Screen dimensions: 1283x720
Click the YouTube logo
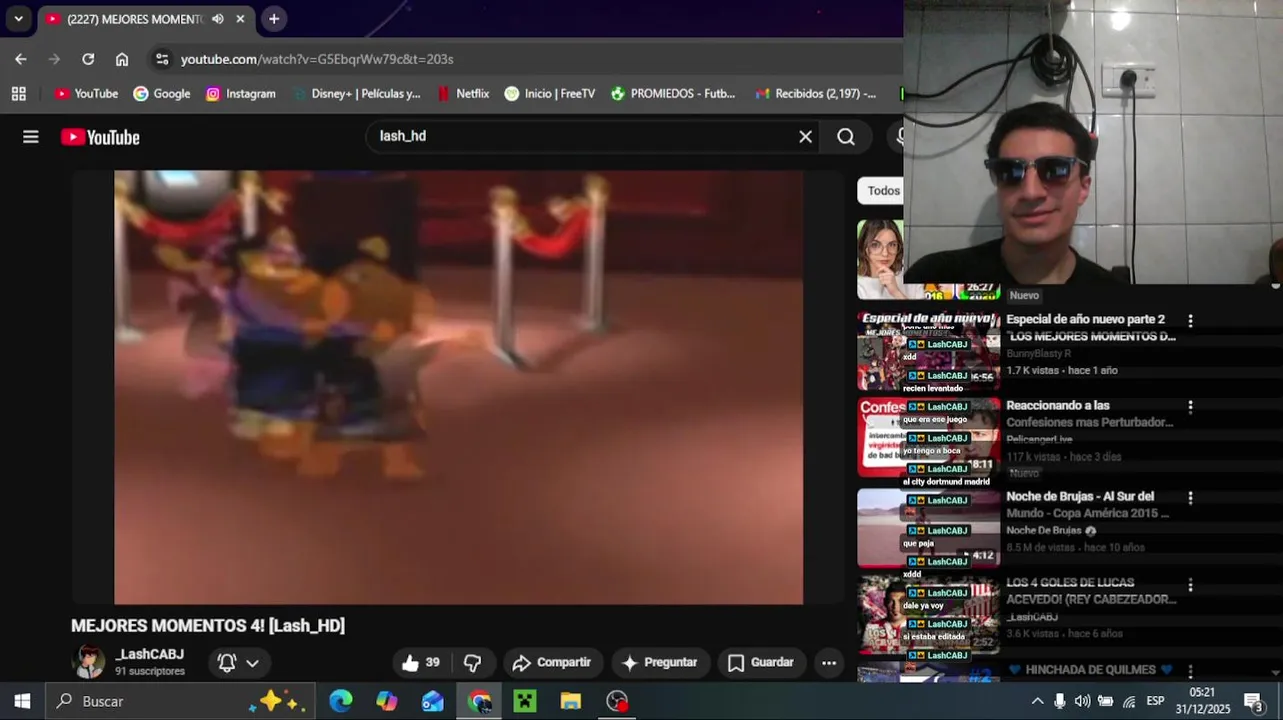click(x=100, y=137)
